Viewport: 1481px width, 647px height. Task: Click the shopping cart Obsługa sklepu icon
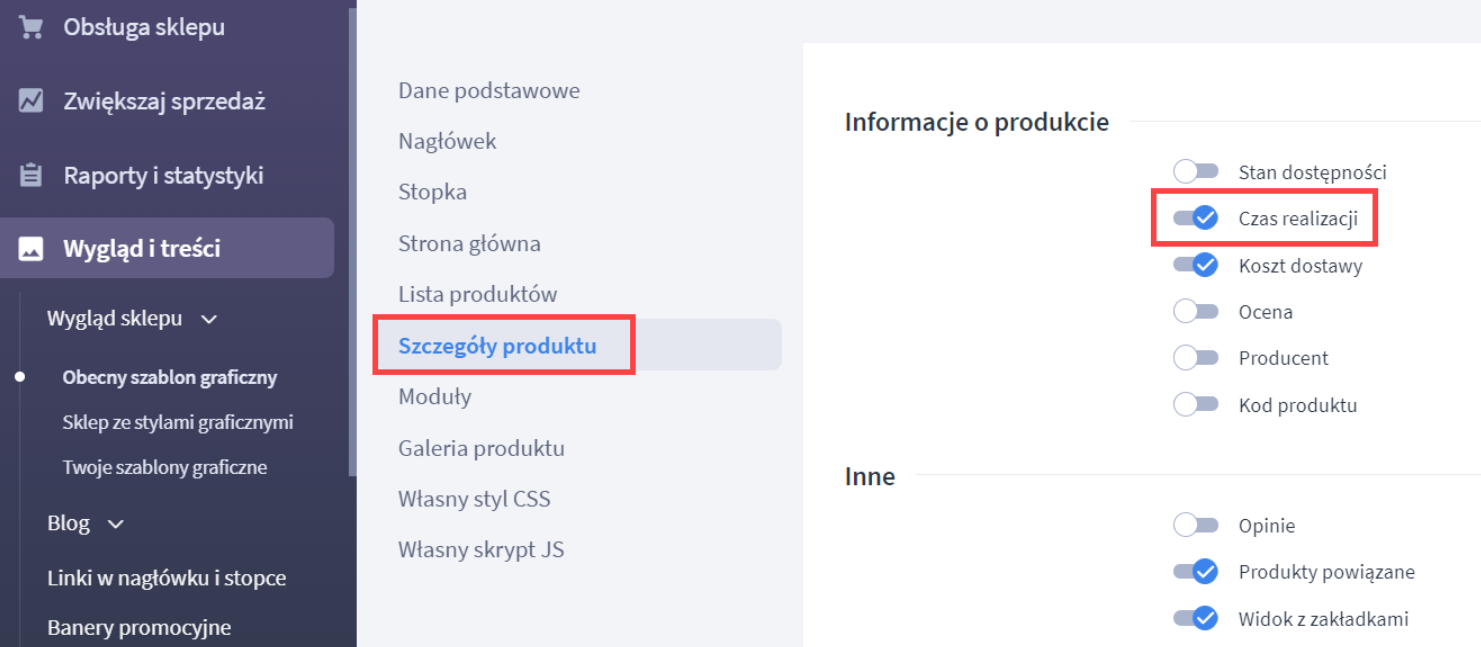pos(29,25)
